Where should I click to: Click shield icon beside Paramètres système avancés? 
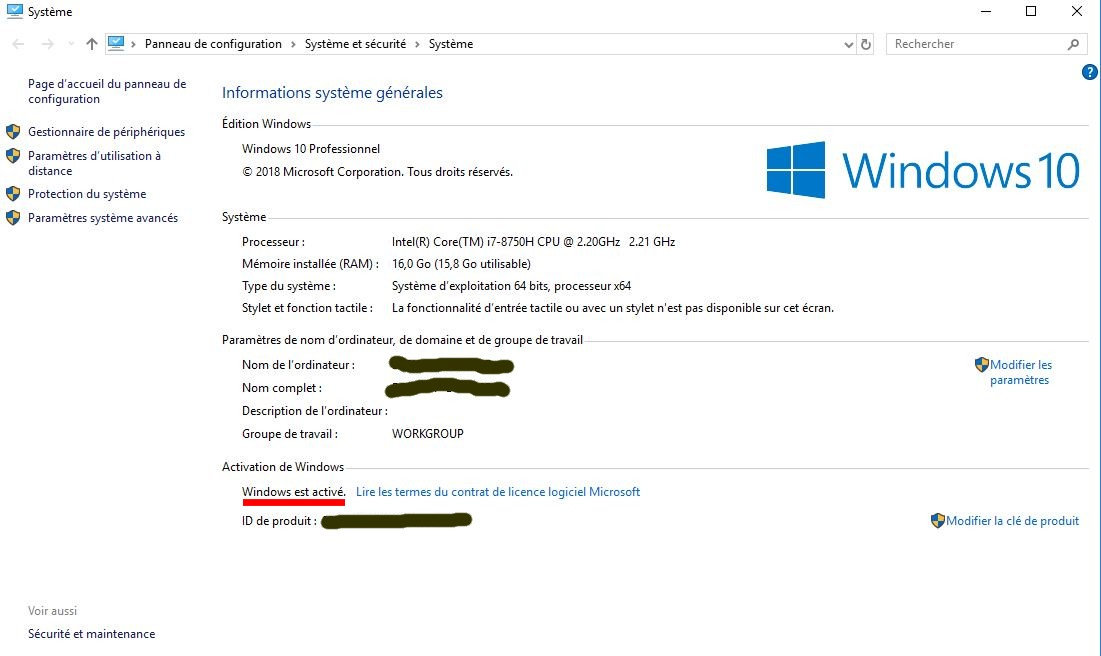(x=13, y=218)
